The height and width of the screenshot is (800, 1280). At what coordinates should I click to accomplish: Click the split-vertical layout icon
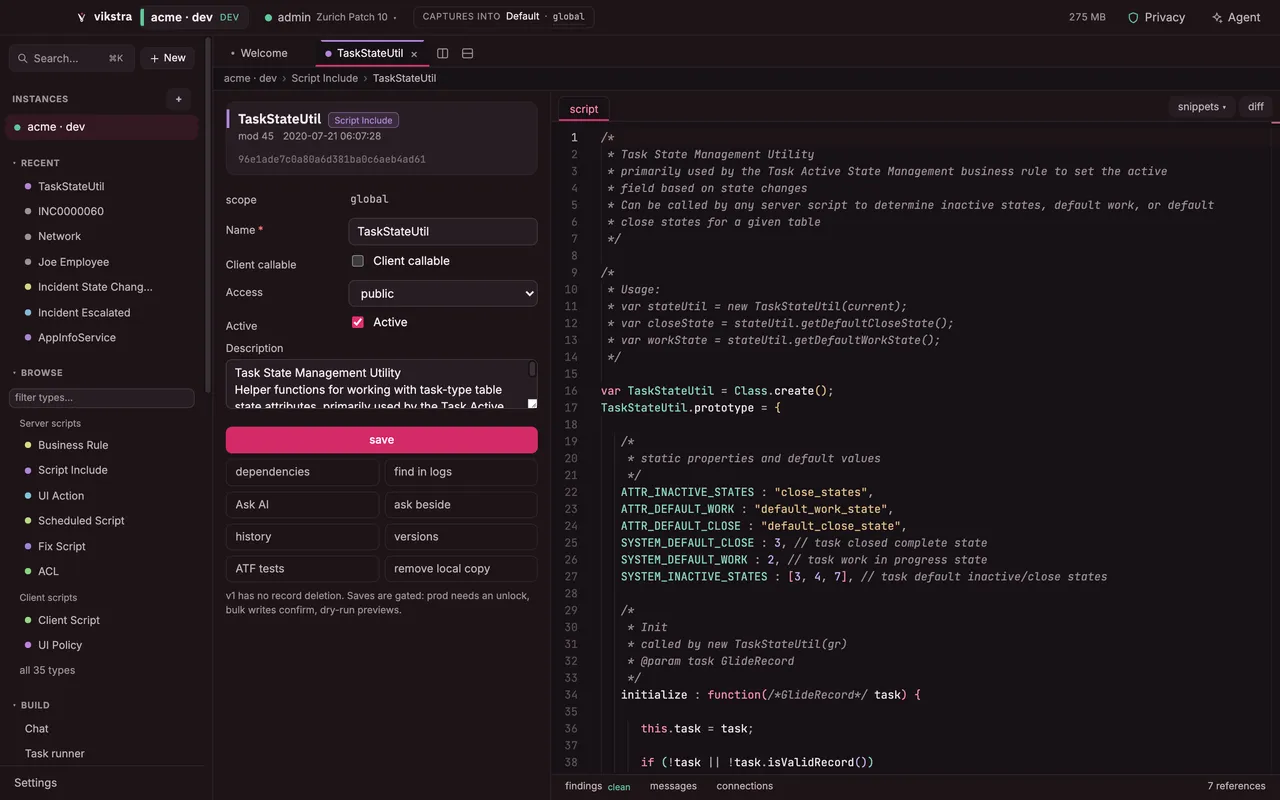point(443,53)
